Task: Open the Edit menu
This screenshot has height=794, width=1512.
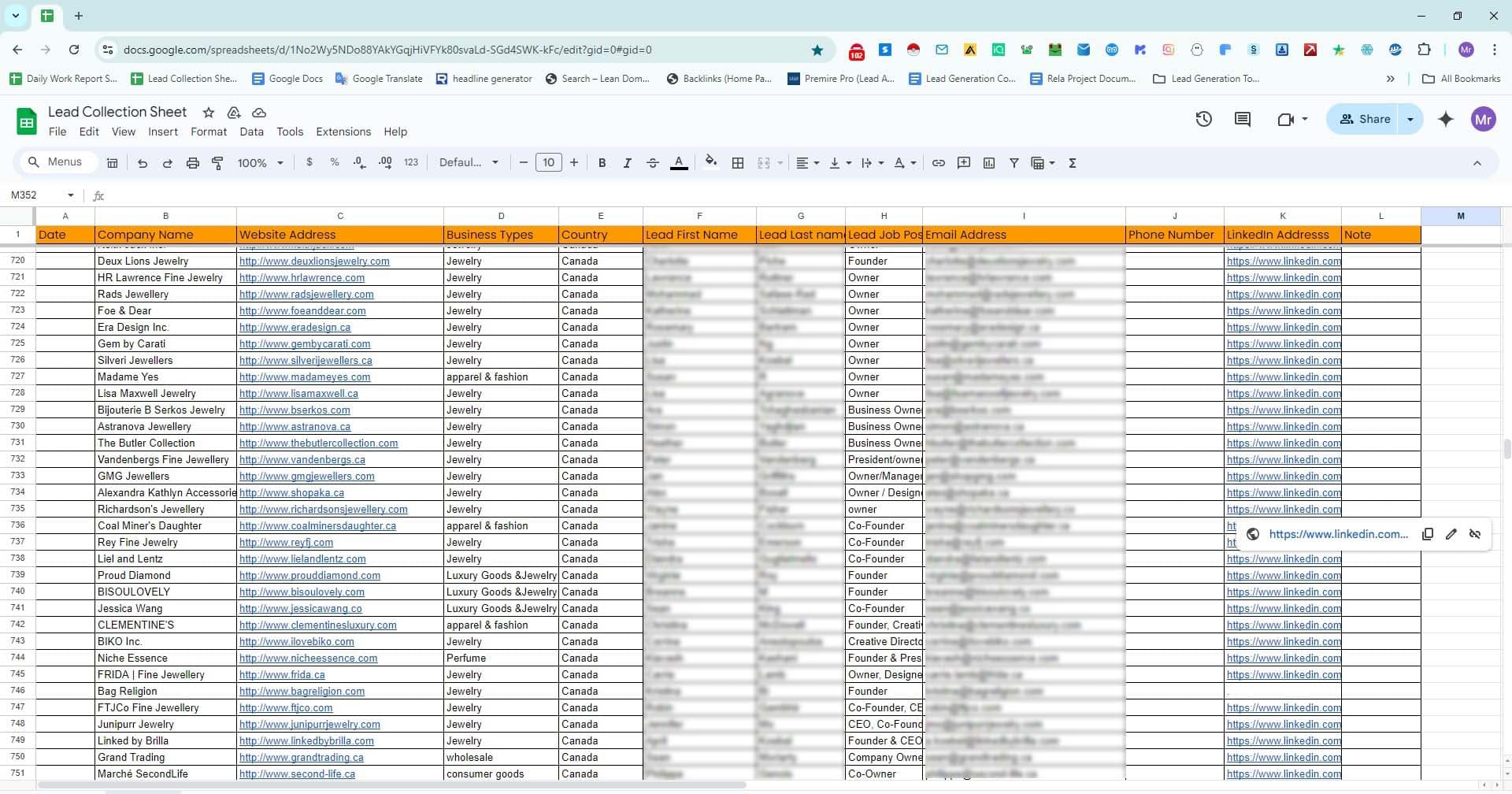Action: pyautogui.click(x=89, y=132)
